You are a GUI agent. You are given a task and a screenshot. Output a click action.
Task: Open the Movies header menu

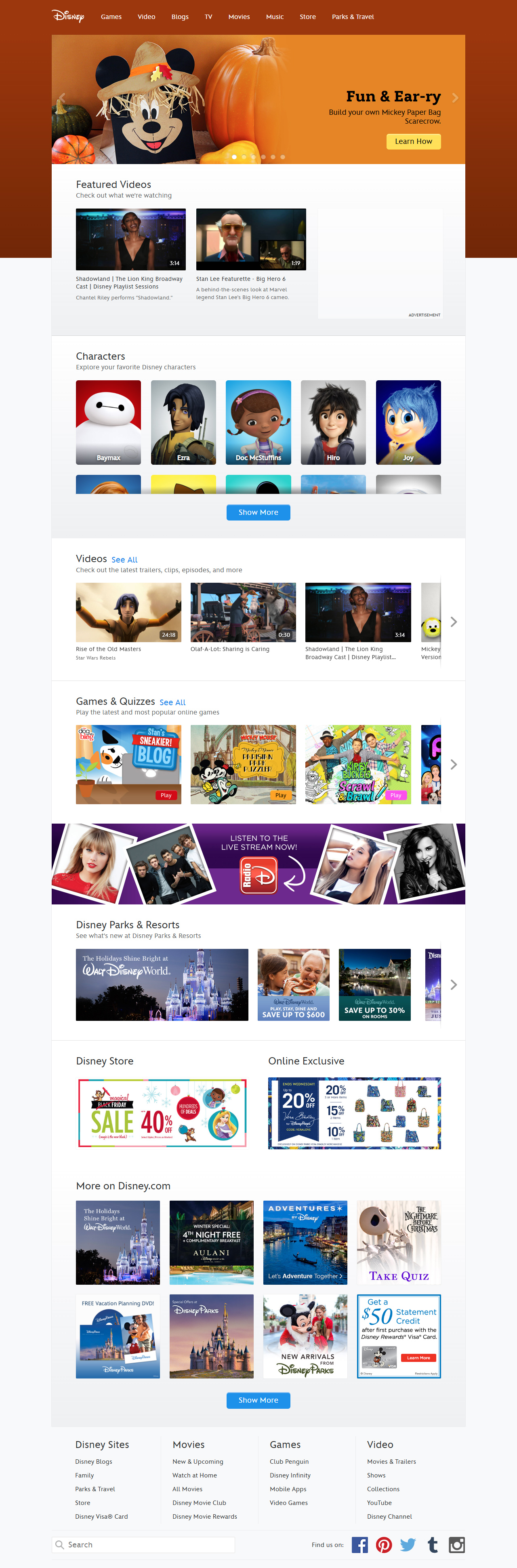pyautogui.click(x=239, y=17)
